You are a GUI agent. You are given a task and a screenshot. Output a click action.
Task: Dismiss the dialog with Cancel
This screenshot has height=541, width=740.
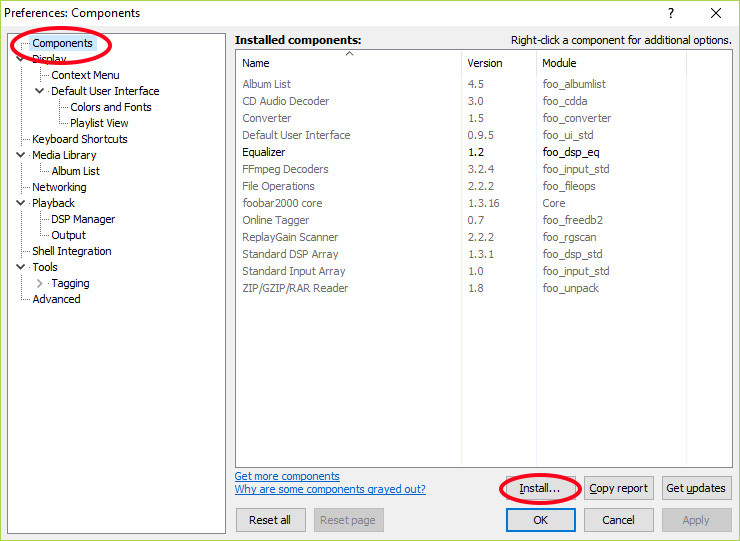(x=619, y=520)
